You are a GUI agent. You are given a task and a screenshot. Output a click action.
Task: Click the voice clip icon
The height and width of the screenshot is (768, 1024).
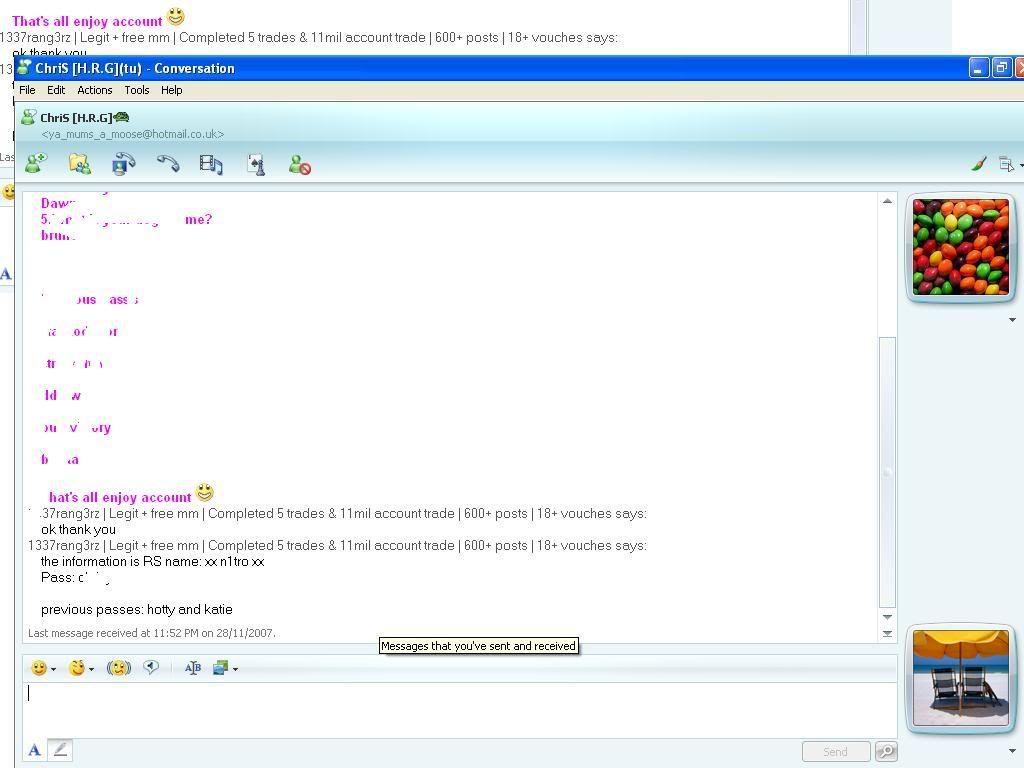click(x=151, y=667)
